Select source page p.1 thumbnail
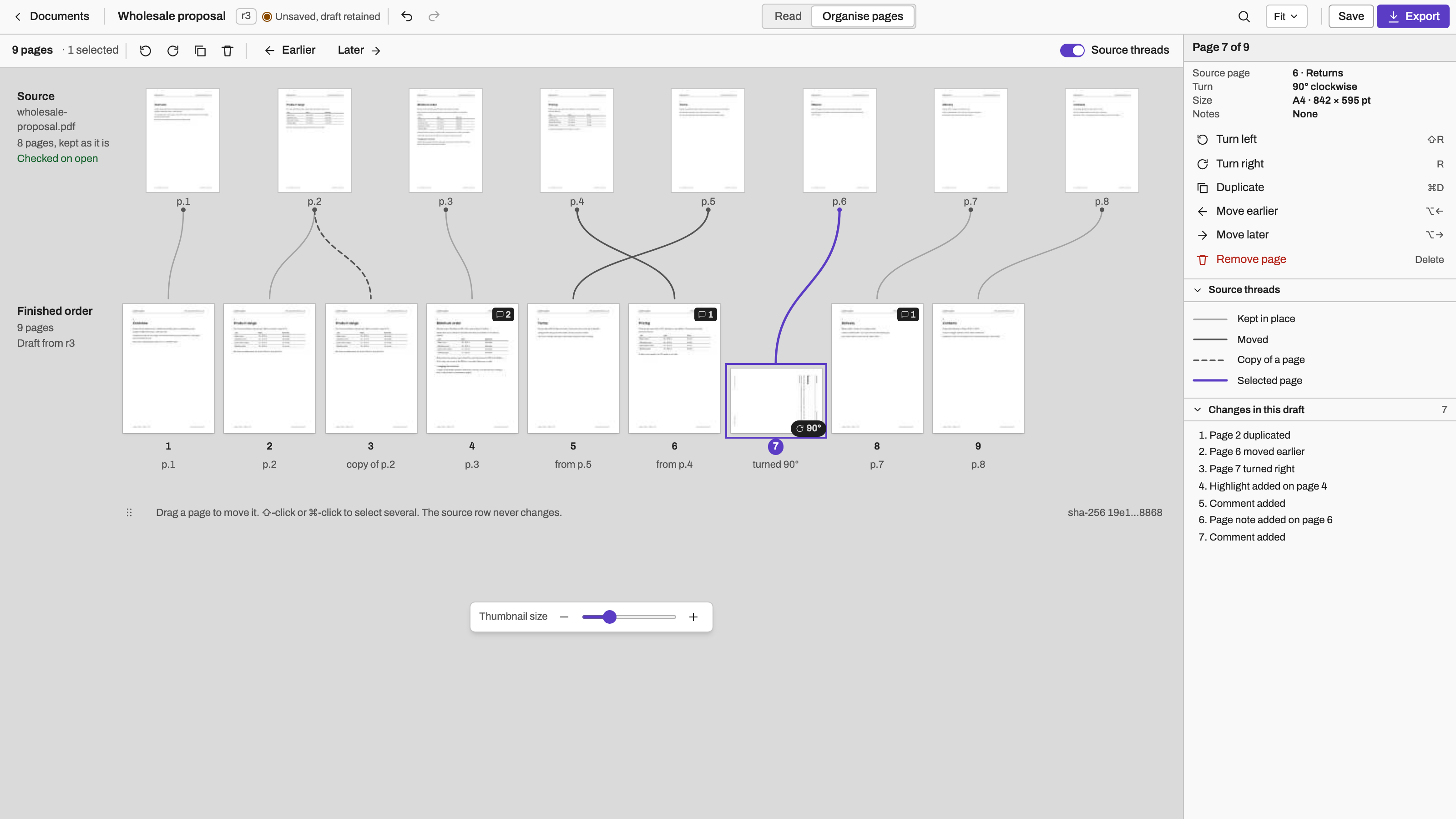The image size is (1456, 819). tap(182, 141)
